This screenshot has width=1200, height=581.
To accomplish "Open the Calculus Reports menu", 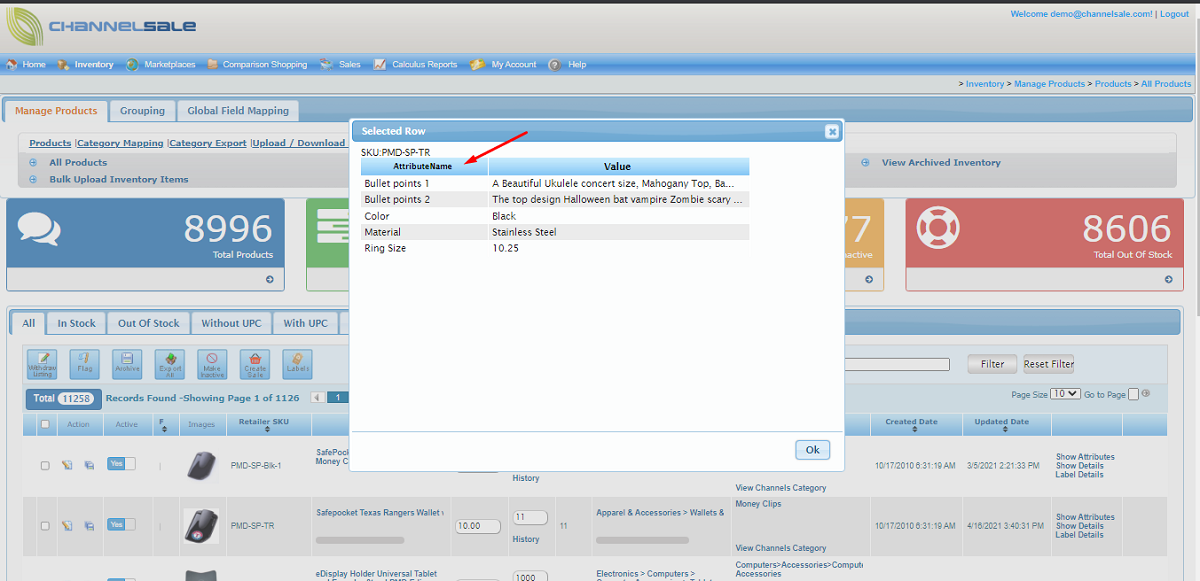I will coord(416,65).
